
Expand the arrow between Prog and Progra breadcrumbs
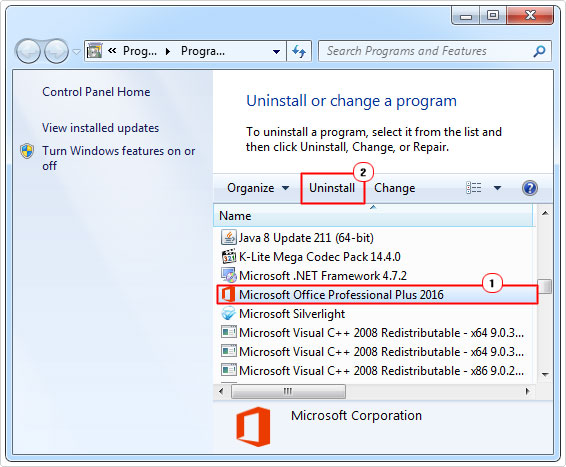tap(168, 52)
